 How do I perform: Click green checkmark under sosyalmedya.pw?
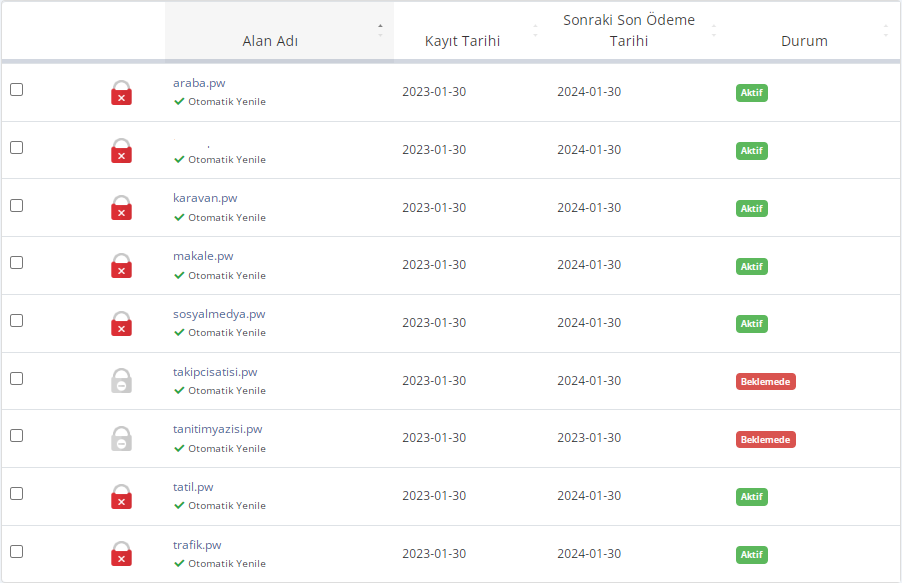coord(179,333)
